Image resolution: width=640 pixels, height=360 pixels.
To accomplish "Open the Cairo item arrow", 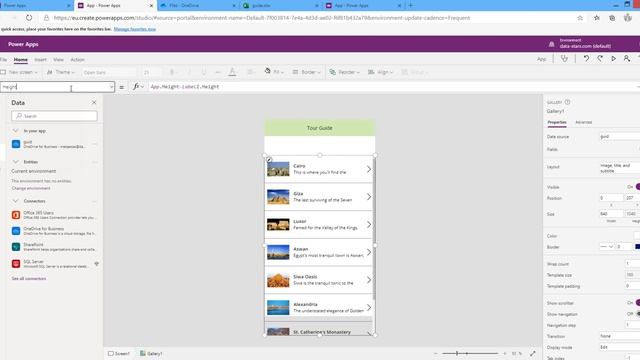I will pyautogui.click(x=369, y=169).
